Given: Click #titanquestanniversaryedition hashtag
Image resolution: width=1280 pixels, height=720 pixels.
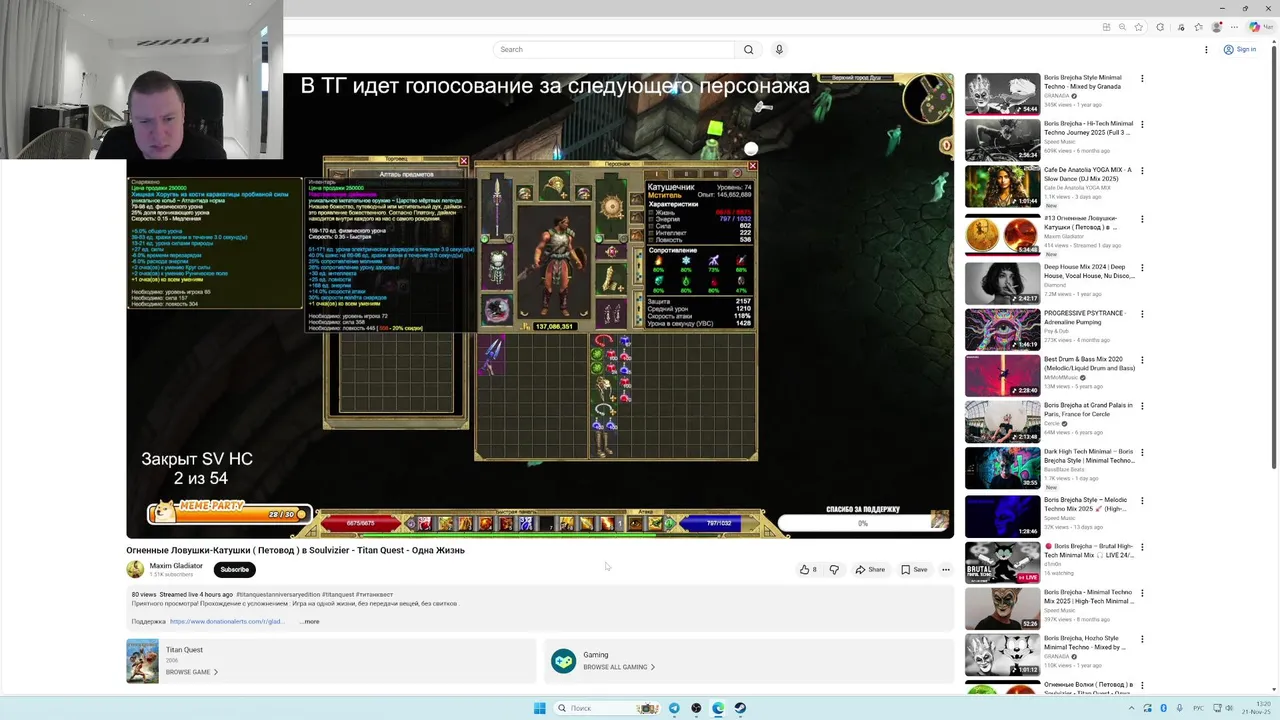Looking at the screenshot, I should [278, 595].
